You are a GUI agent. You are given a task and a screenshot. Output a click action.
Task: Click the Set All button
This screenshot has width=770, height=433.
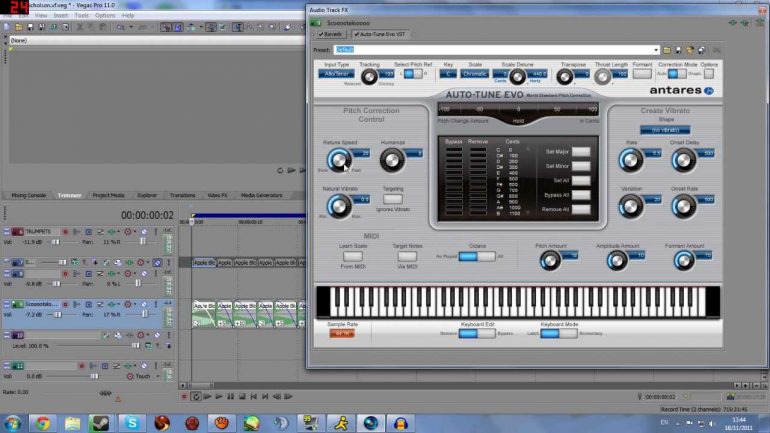click(x=581, y=181)
